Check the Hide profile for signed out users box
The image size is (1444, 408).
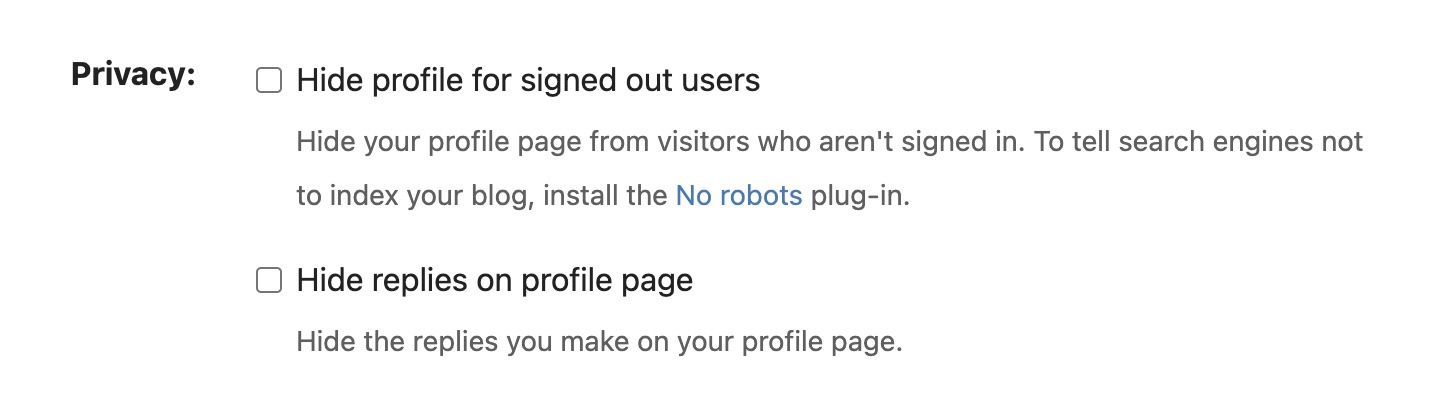pos(269,80)
